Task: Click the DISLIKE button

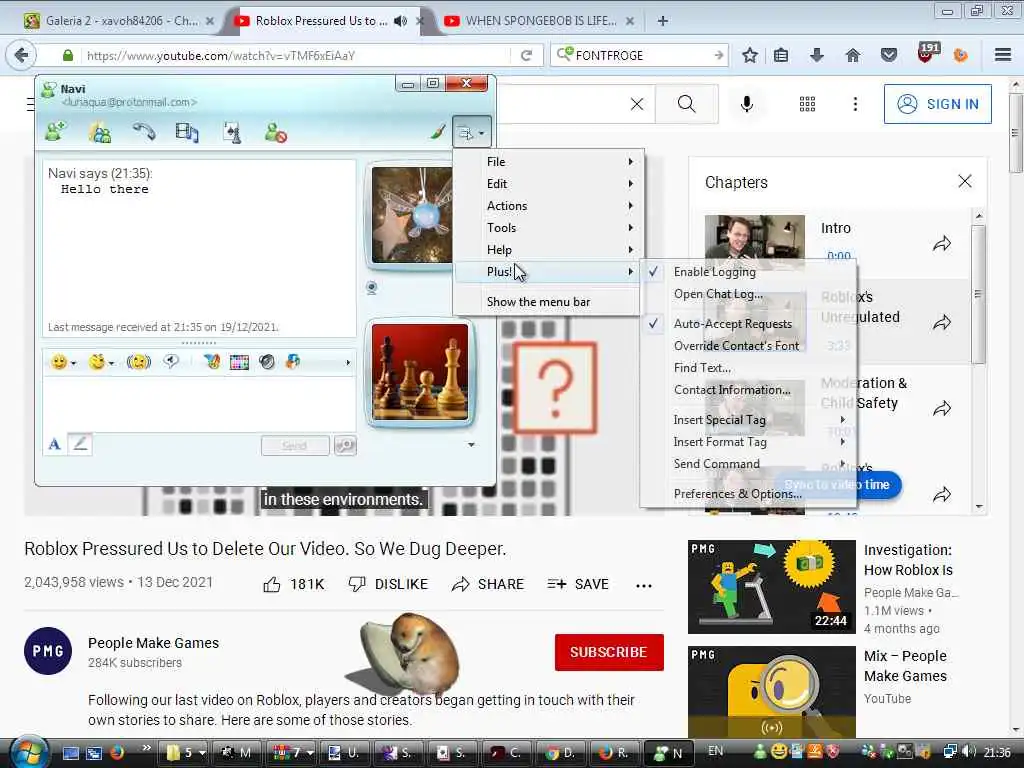Action: coord(388,584)
